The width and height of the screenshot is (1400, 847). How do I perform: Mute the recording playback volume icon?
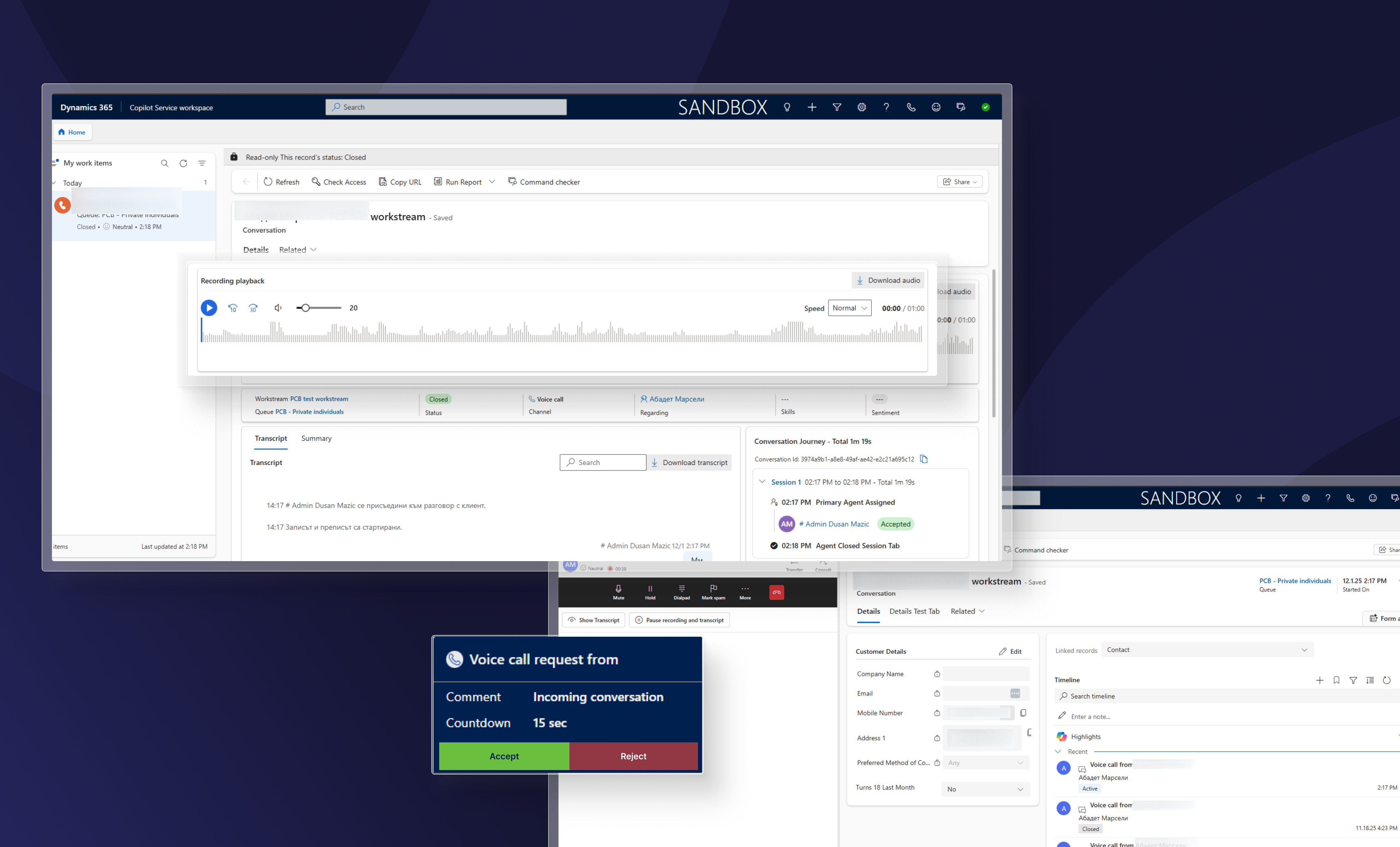coord(278,307)
